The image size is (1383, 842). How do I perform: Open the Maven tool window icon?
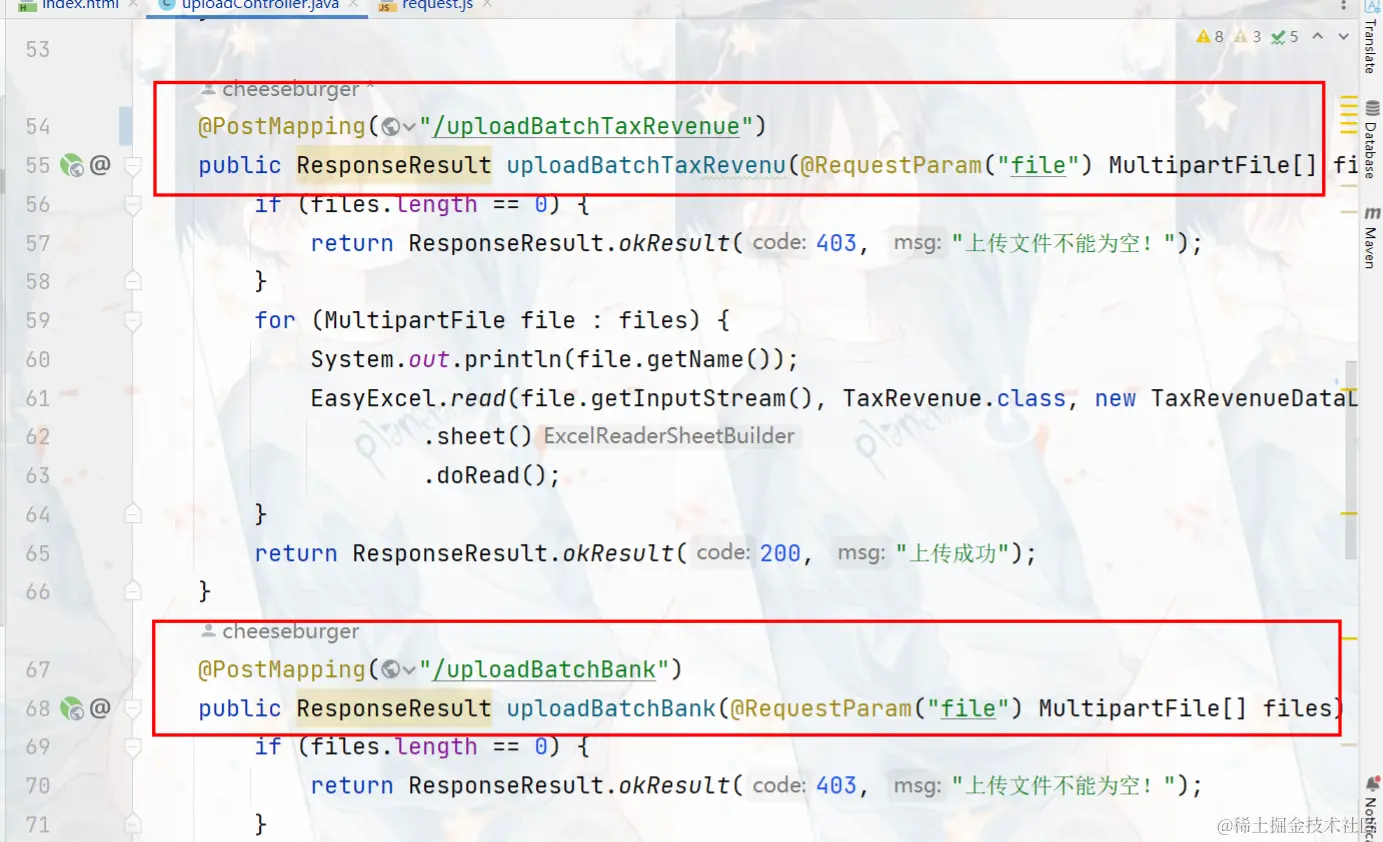[1372, 213]
